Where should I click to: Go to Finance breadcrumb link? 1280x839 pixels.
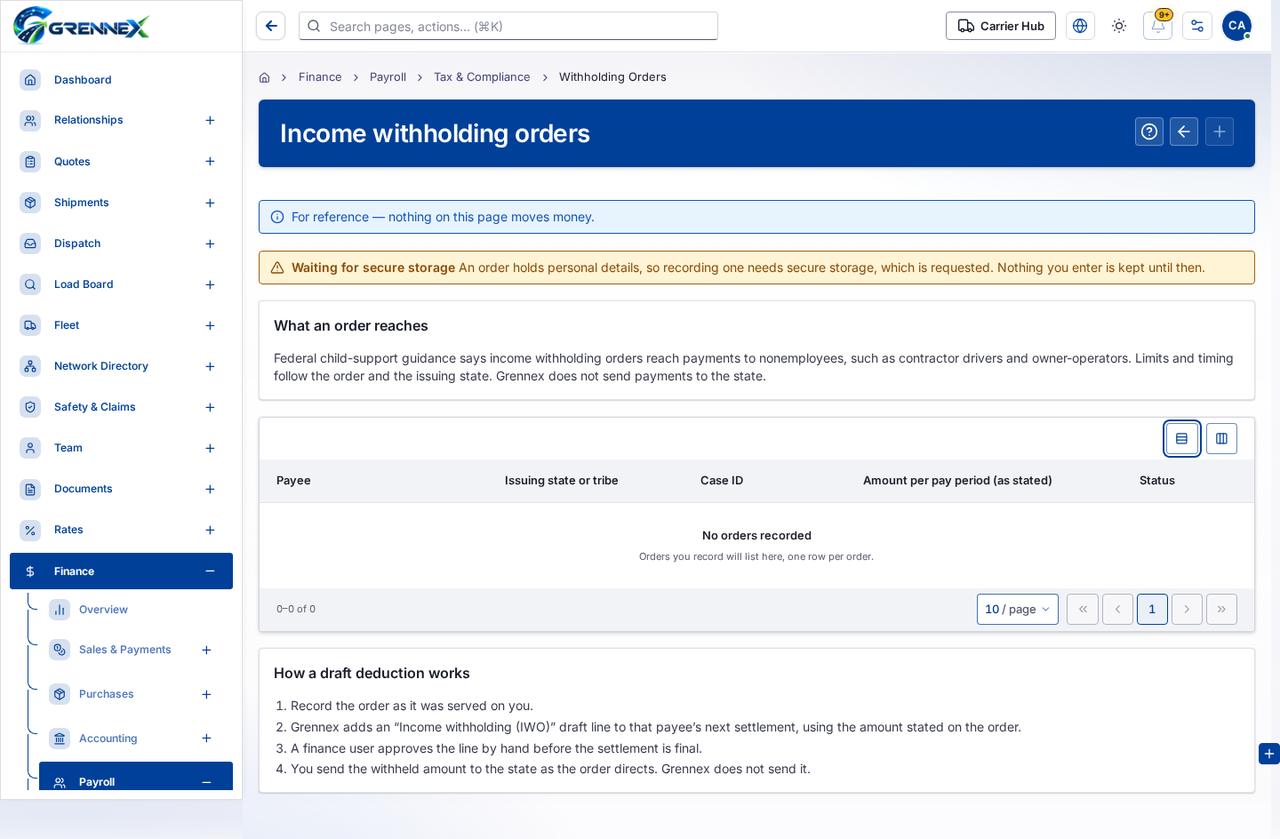[x=320, y=77]
